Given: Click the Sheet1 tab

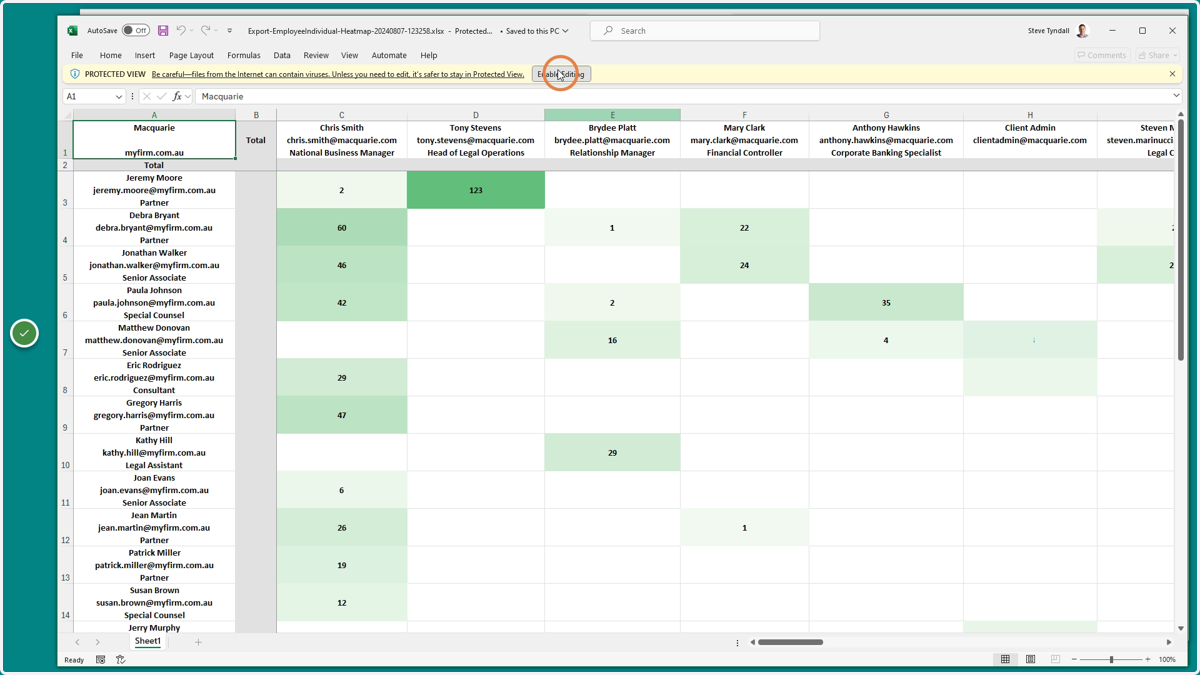Looking at the screenshot, I should pos(148,642).
